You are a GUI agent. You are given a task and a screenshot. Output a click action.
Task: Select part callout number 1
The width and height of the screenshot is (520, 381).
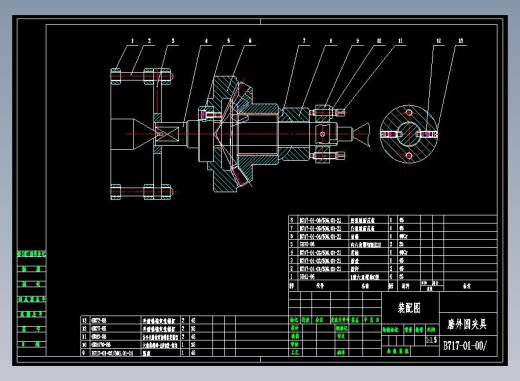click(x=132, y=41)
